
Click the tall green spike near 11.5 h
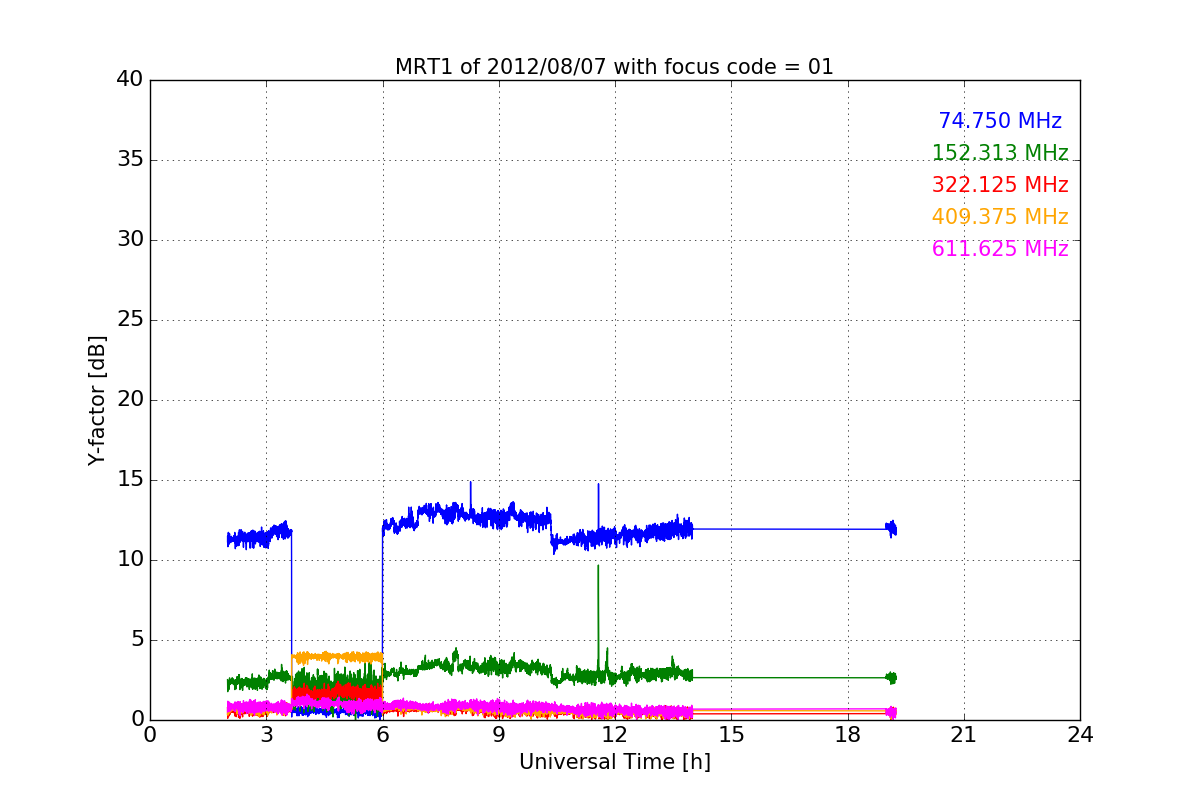coord(598,615)
